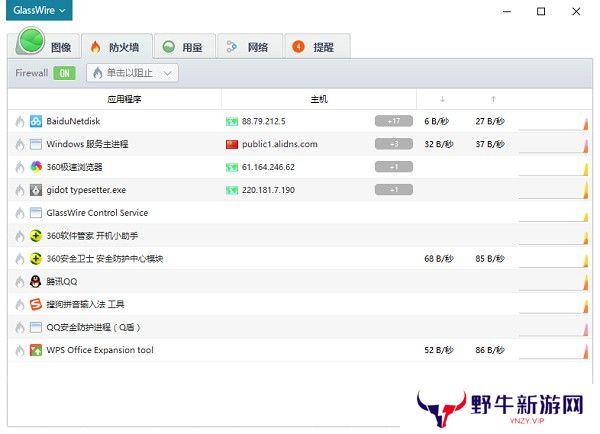Sort by the 主机 column header
Viewport: 600px width, 434px height.
[x=319, y=100]
